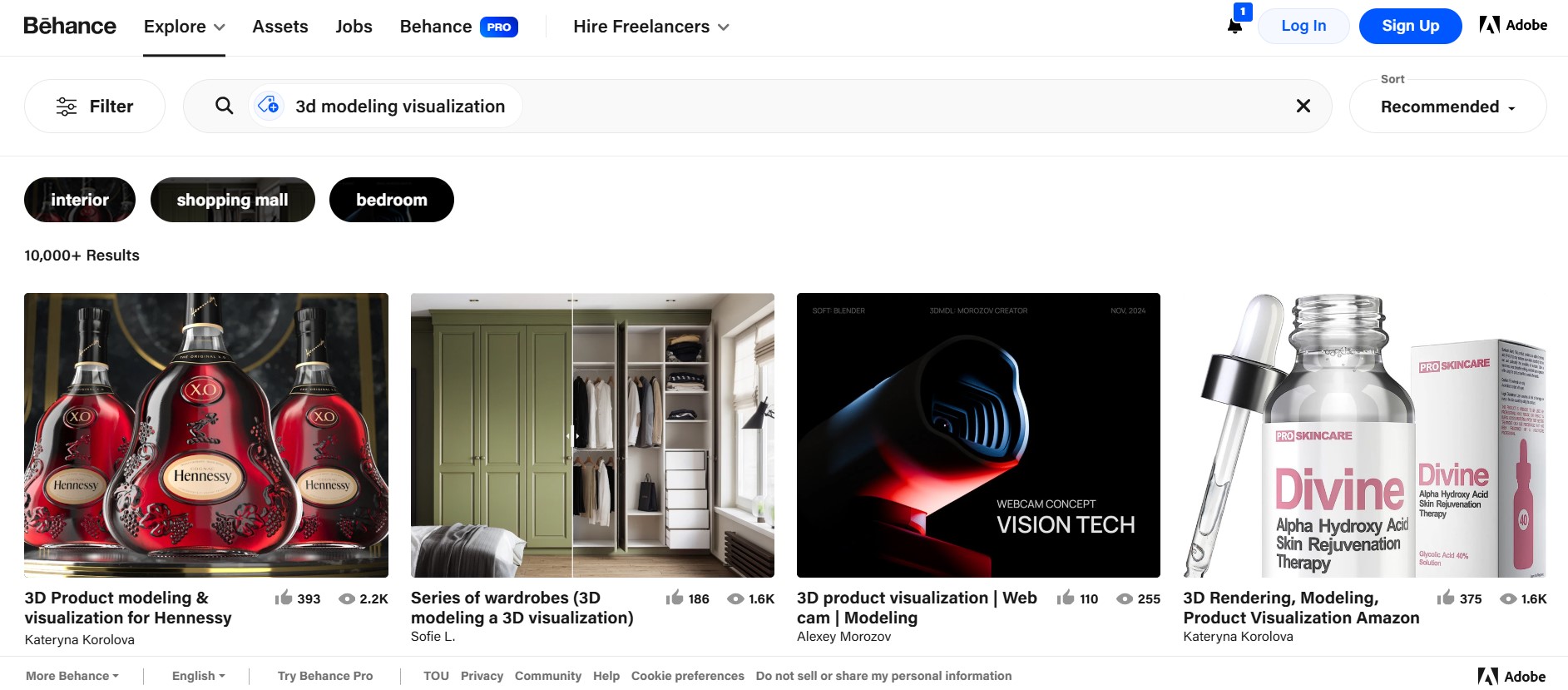This screenshot has height=690, width=1568.
Task: Click the filter sliders icon
Action: [67, 106]
